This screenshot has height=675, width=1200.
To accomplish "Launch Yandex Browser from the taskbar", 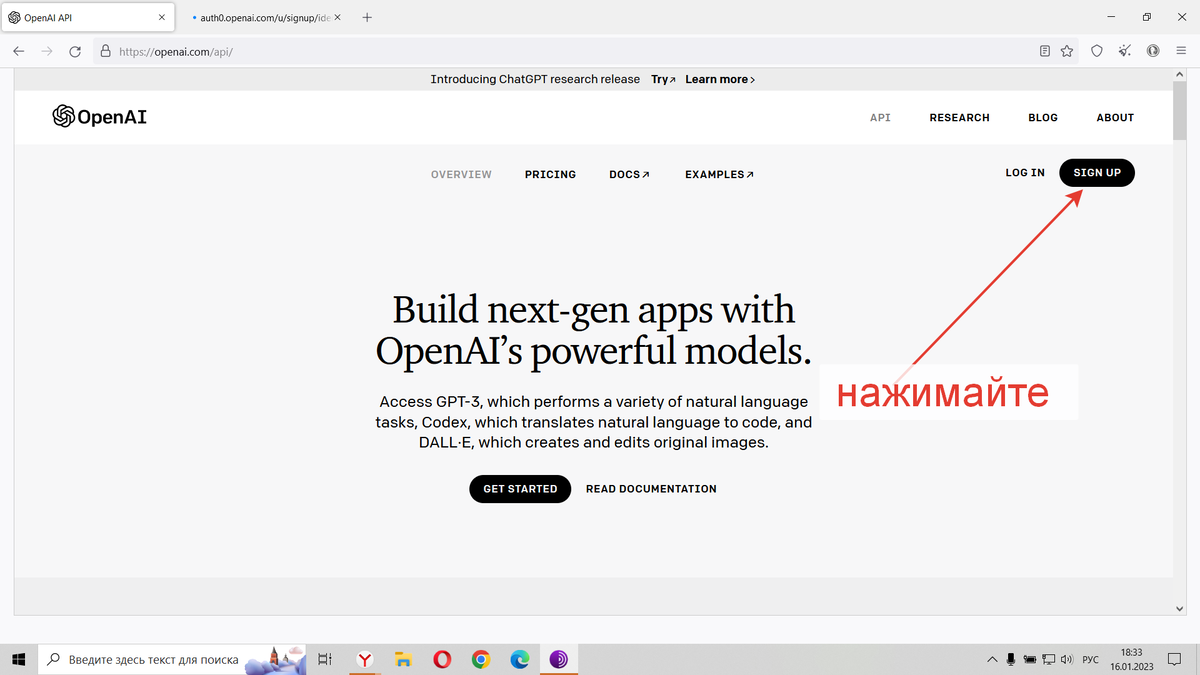I will 366,659.
